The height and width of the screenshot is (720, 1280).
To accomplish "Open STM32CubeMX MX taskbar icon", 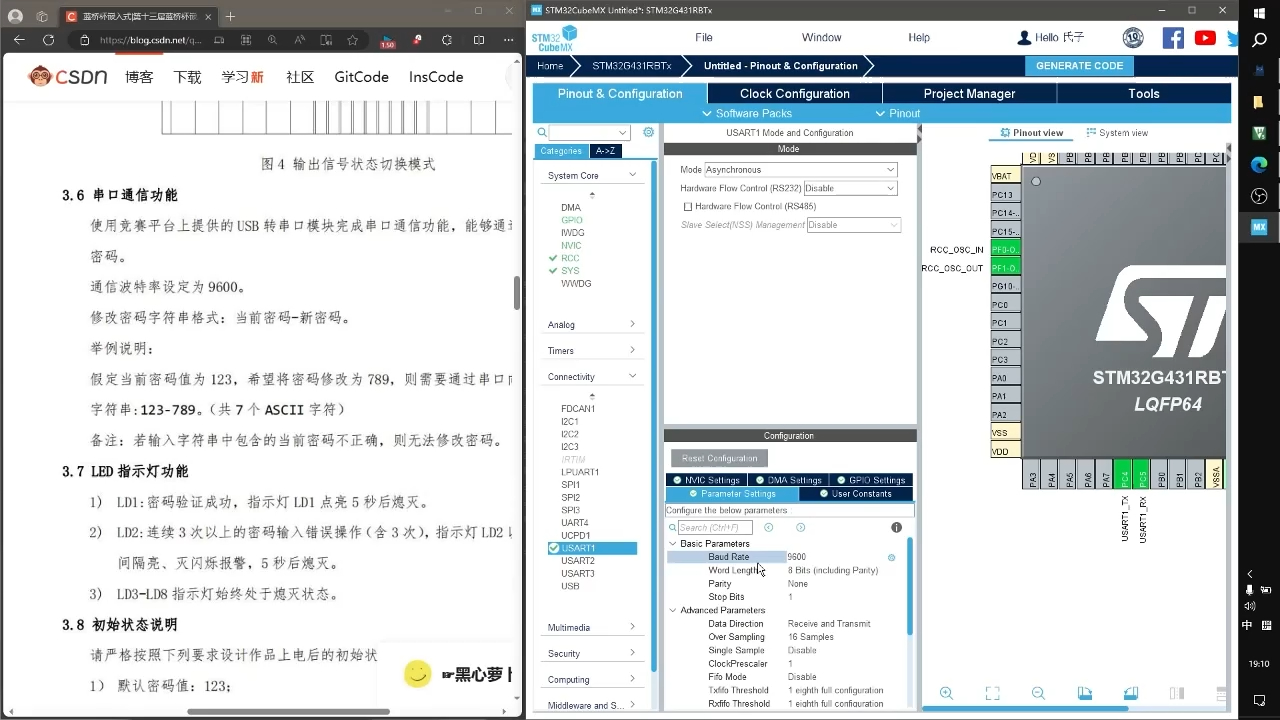I will (x=1259, y=227).
